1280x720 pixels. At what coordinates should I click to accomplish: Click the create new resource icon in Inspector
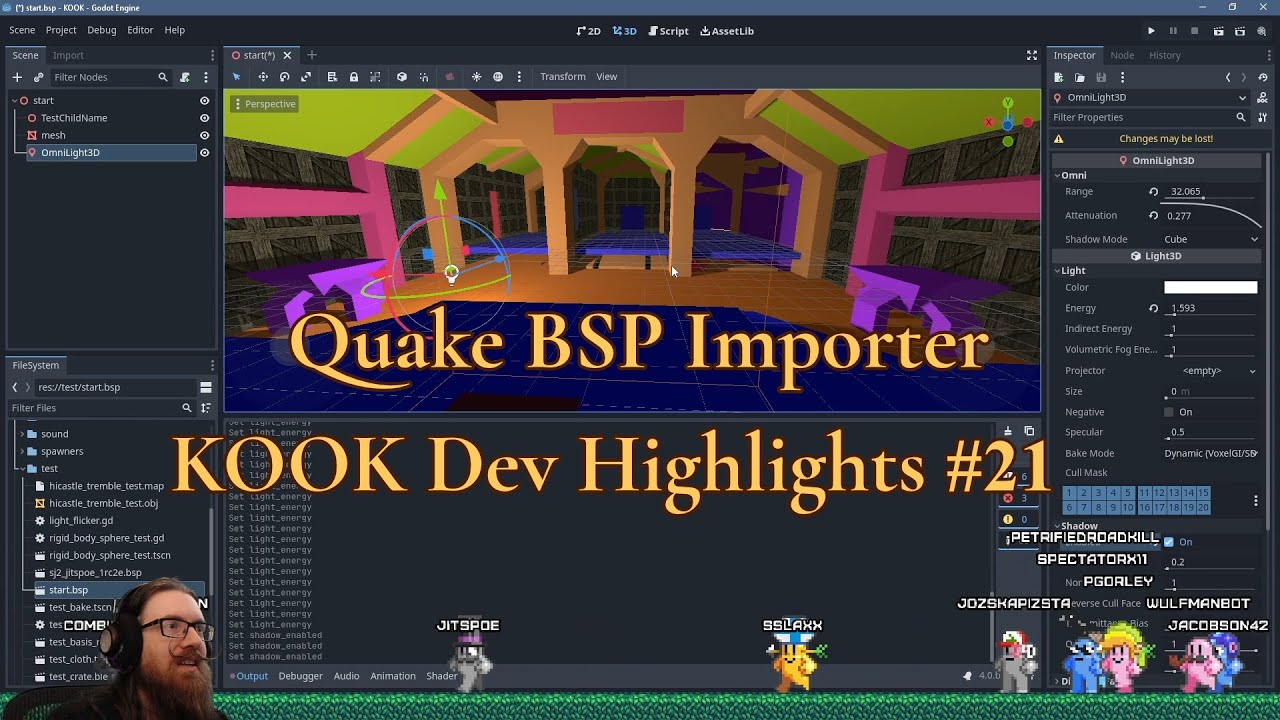1059,77
